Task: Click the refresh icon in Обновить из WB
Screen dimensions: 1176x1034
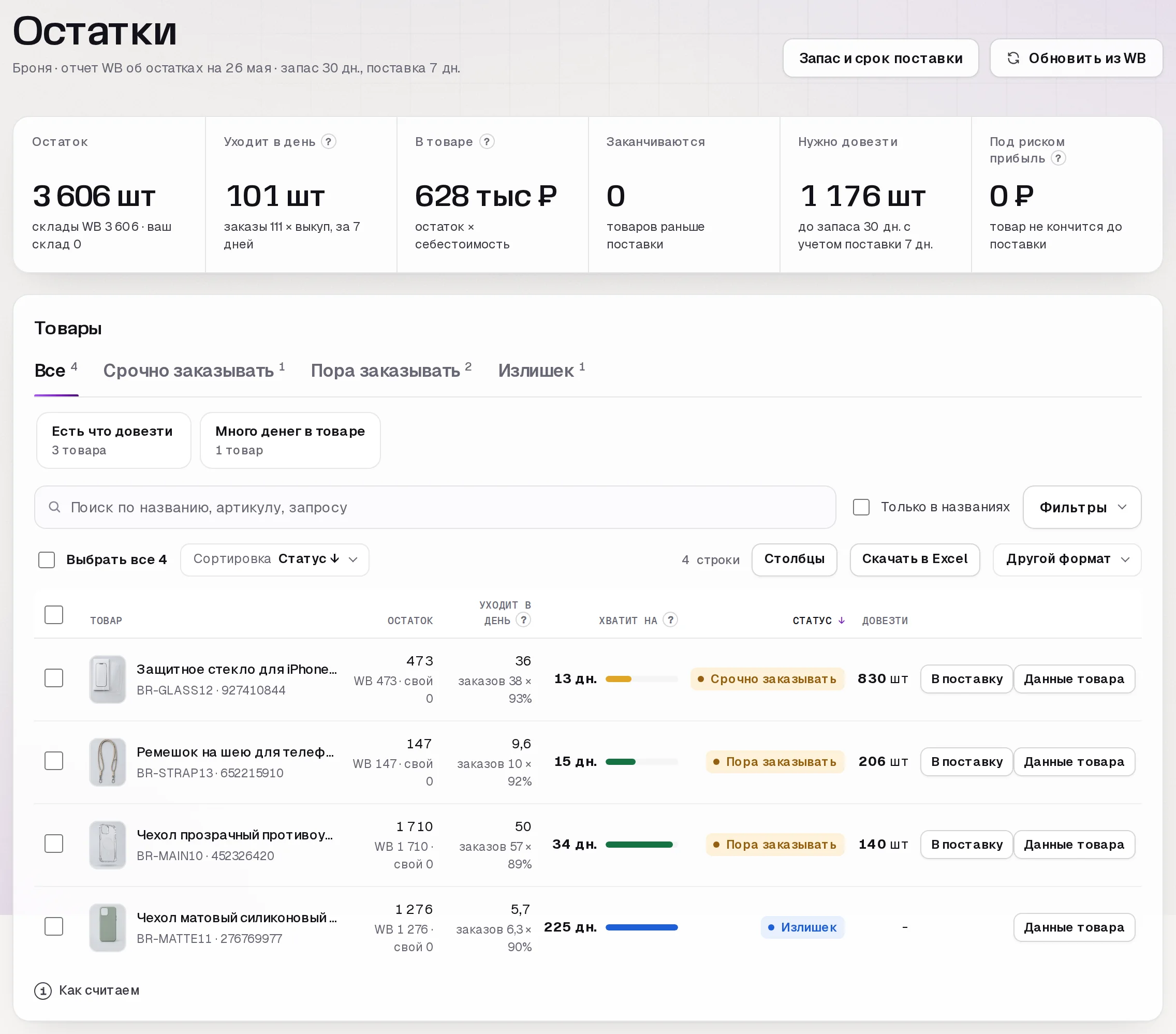Action: tap(1013, 58)
